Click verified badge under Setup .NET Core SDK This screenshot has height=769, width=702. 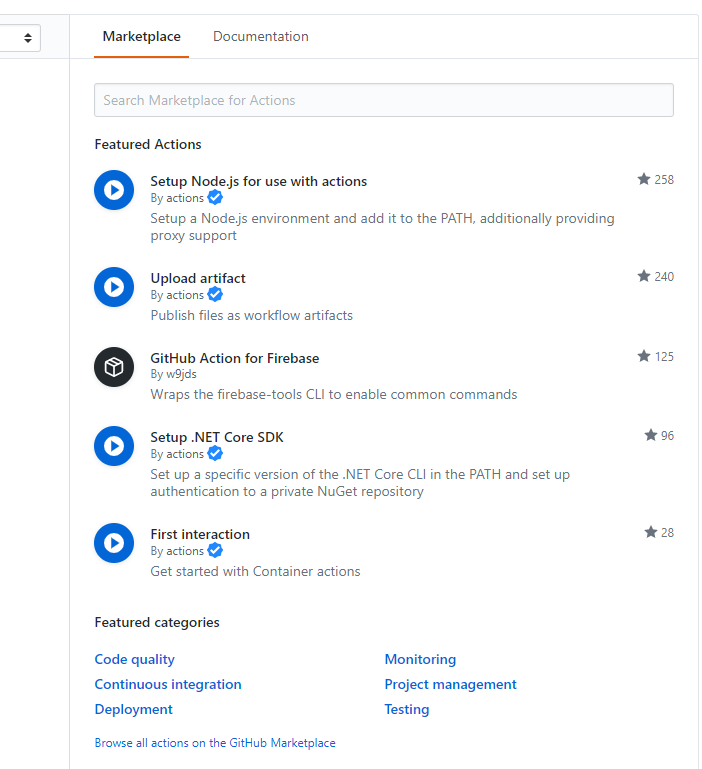click(x=215, y=454)
